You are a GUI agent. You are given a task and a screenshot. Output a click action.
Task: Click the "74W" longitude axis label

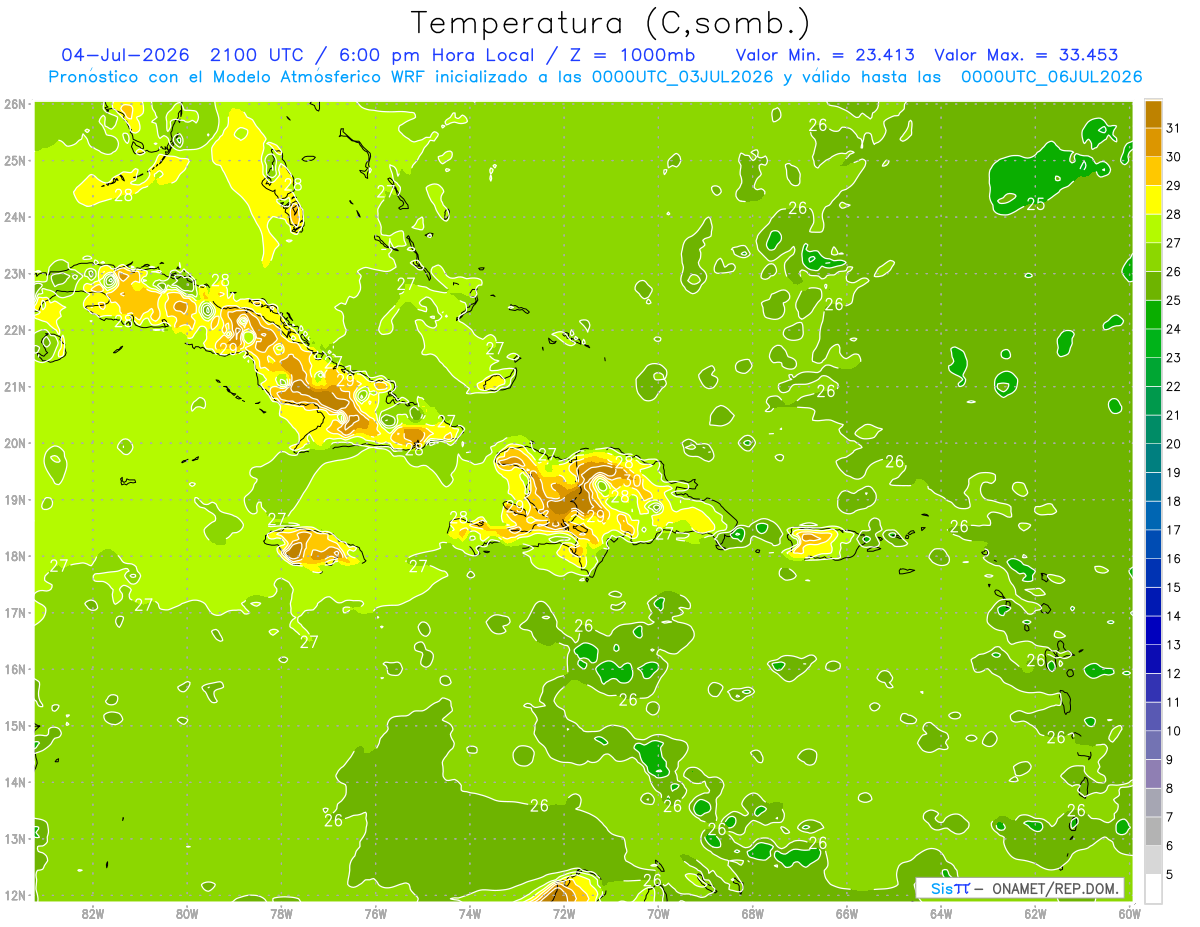[470, 913]
